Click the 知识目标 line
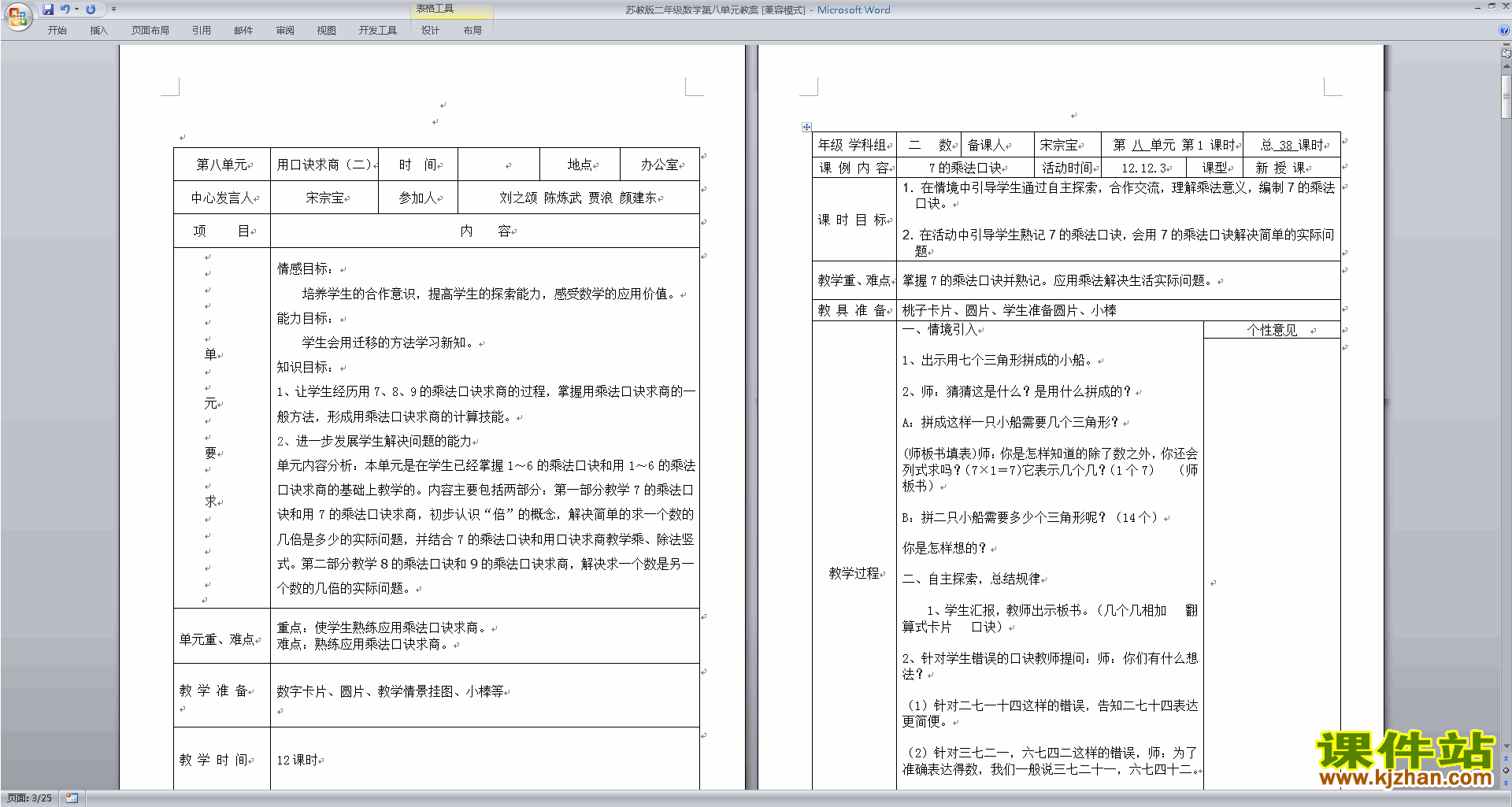The width and height of the screenshot is (1512, 807). tap(306, 367)
